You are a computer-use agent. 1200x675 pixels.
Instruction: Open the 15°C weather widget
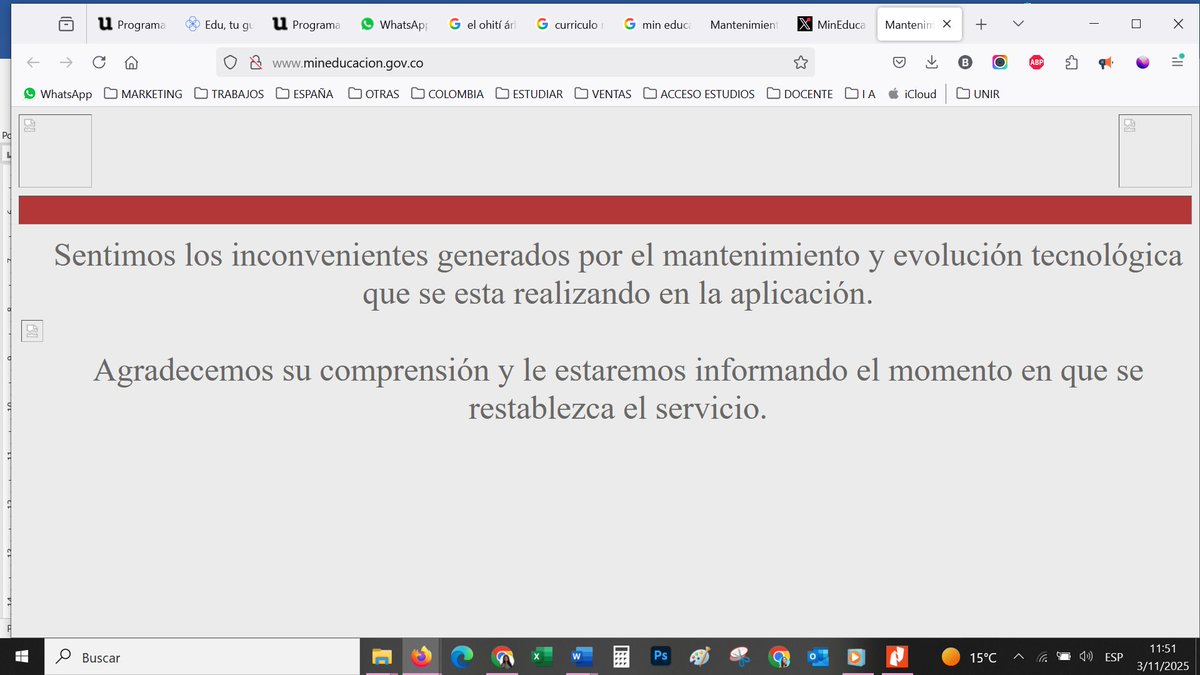(x=970, y=657)
